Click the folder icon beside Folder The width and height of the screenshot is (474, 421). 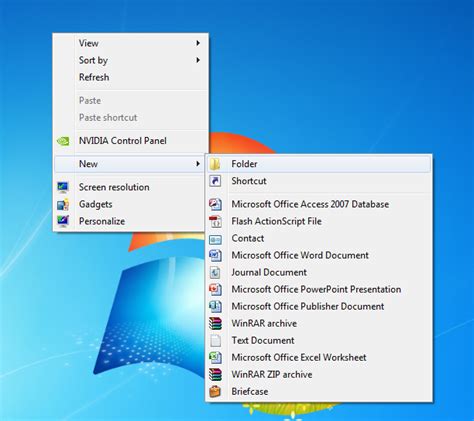215,164
